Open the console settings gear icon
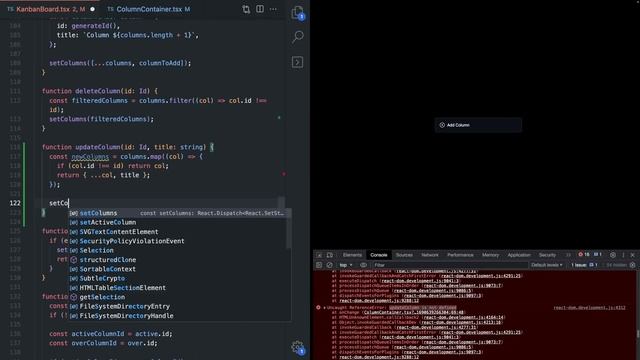640x360 pixels. click(x=632, y=265)
